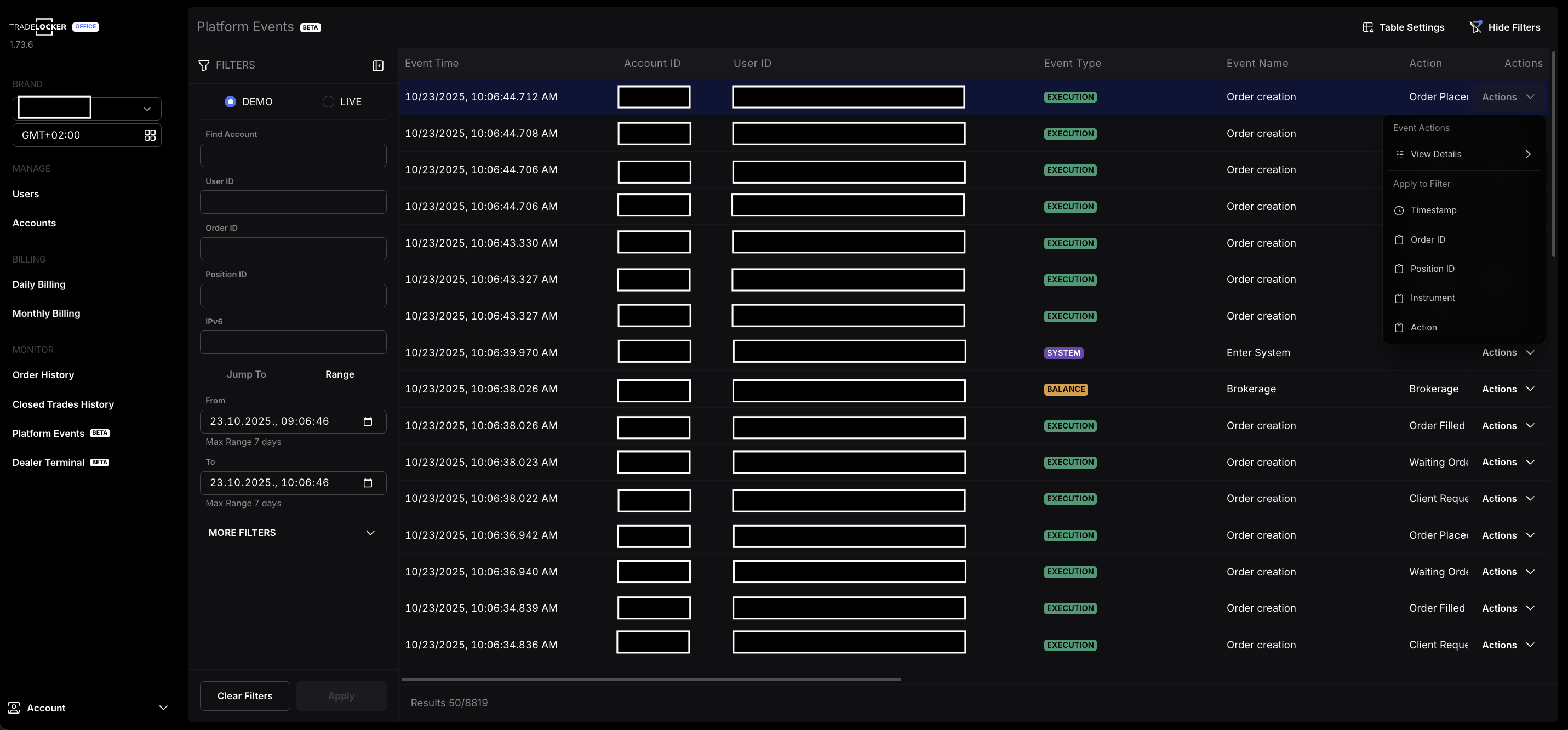Click the funnel icon beside the FILTERS heading
This screenshot has width=1568, height=730.
tap(204, 65)
